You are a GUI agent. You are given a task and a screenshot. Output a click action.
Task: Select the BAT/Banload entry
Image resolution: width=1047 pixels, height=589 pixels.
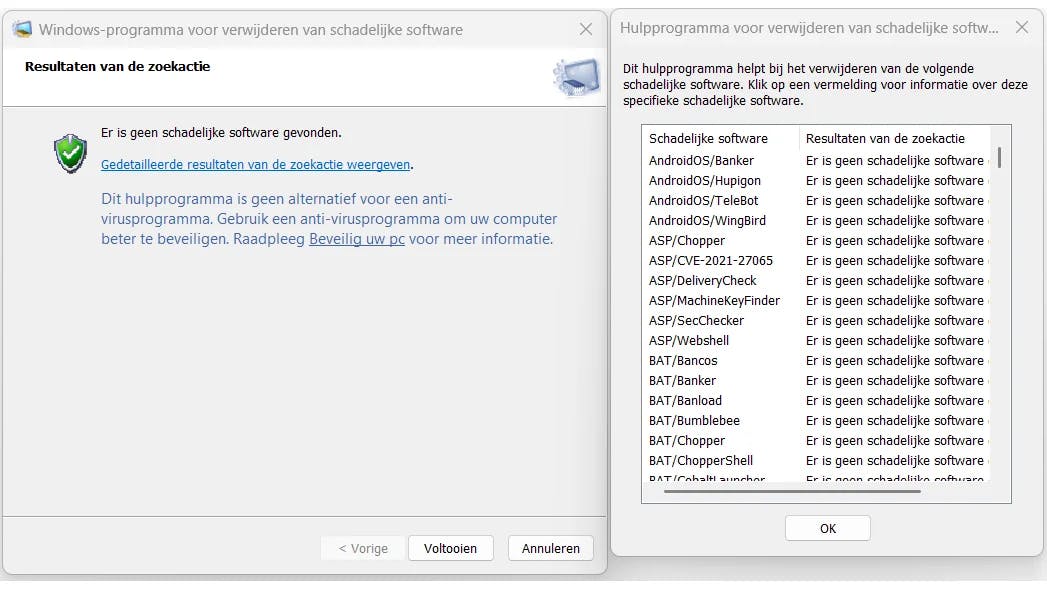point(685,401)
